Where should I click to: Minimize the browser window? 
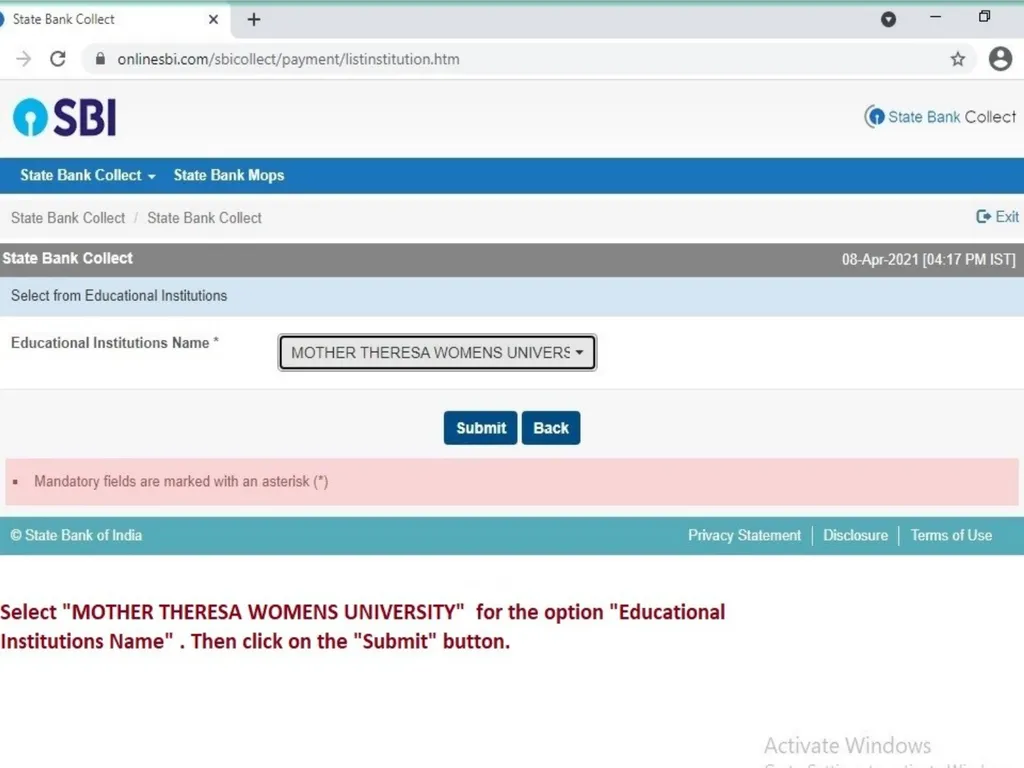935,18
